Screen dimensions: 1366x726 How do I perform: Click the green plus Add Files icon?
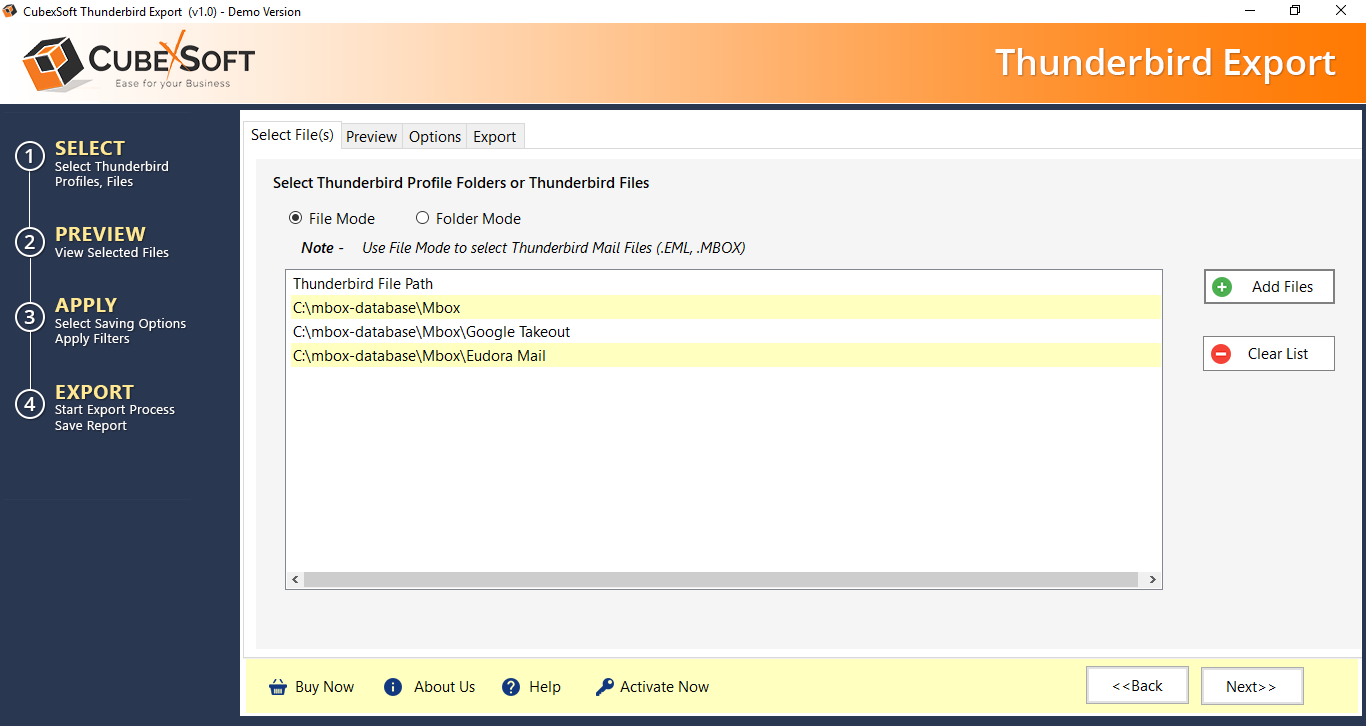pyautogui.click(x=1221, y=287)
